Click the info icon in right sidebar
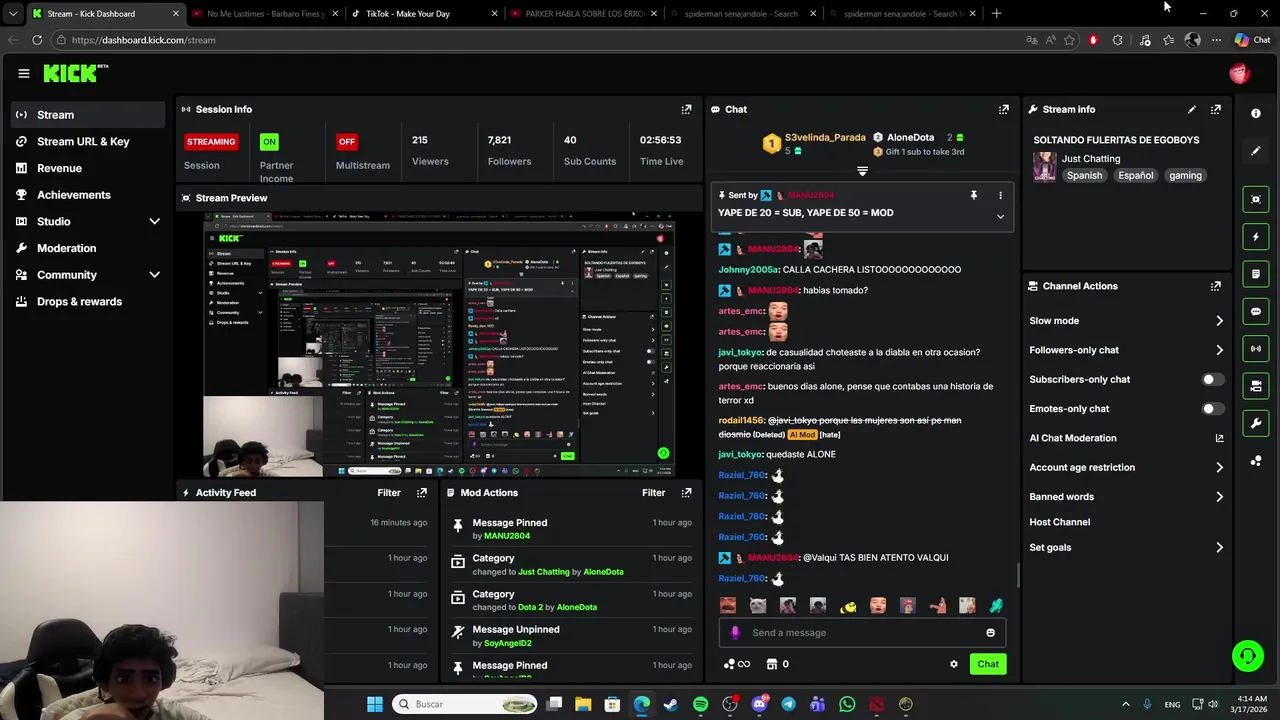Viewport: 1280px width, 720px height. coord(1256,113)
